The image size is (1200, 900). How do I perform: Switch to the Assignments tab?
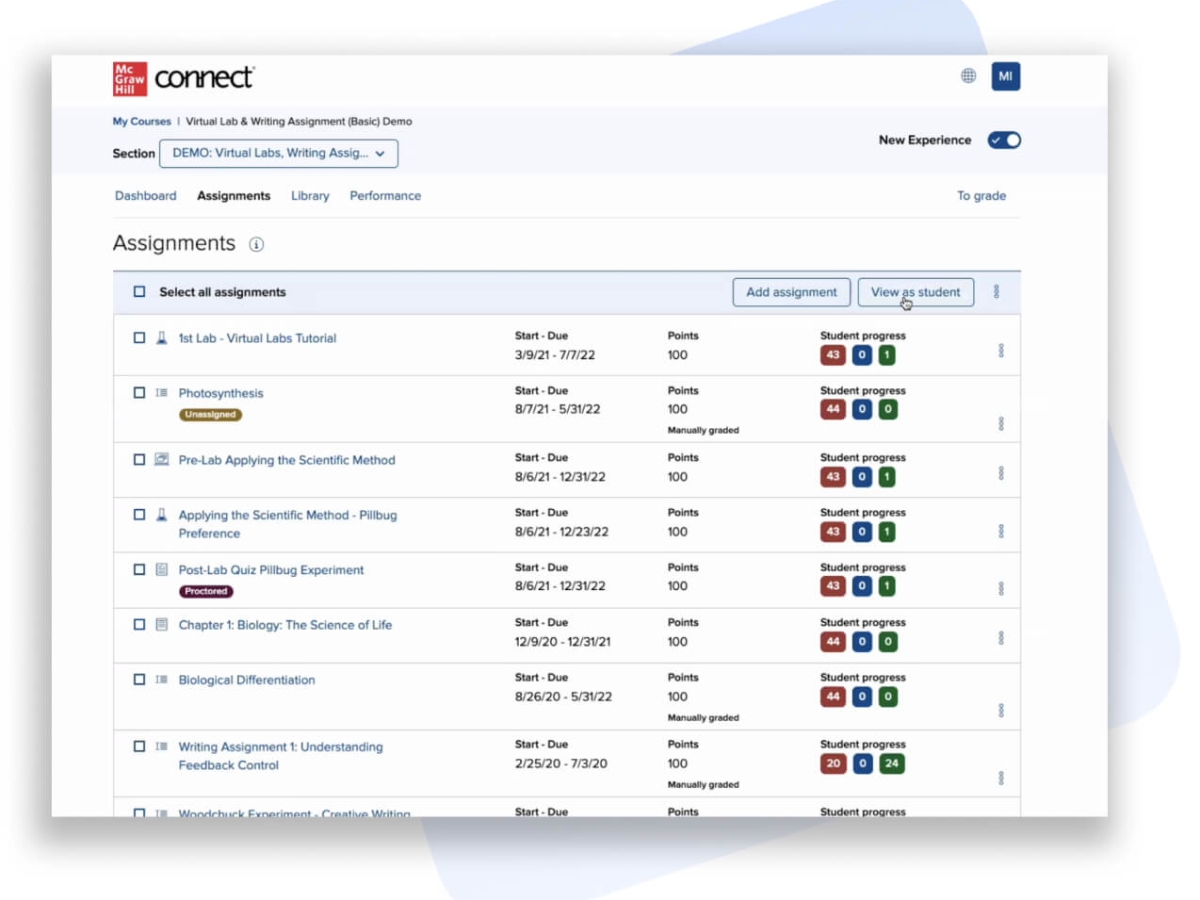(x=234, y=196)
